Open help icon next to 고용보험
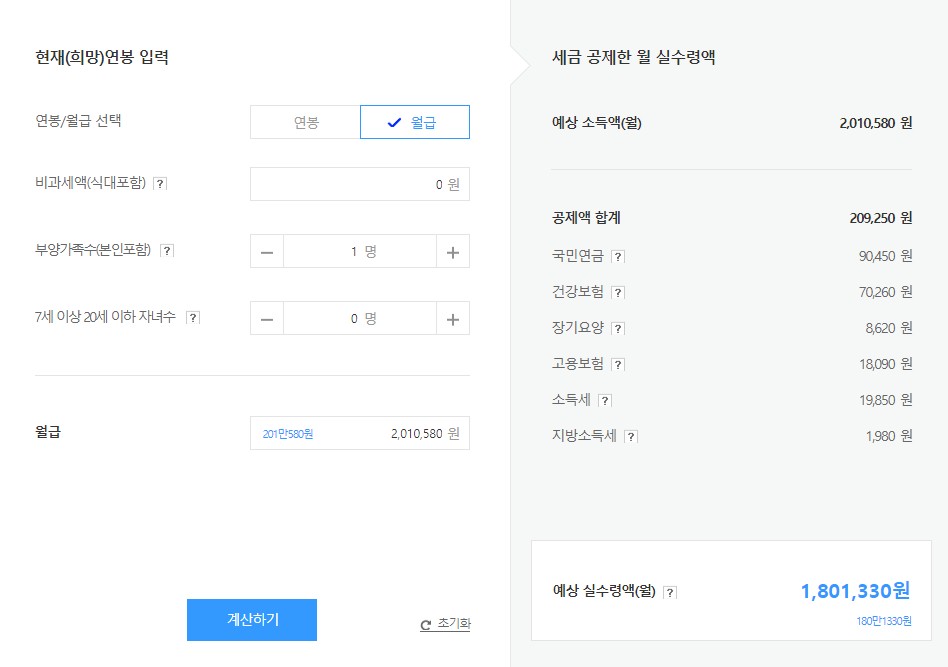 (x=617, y=365)
